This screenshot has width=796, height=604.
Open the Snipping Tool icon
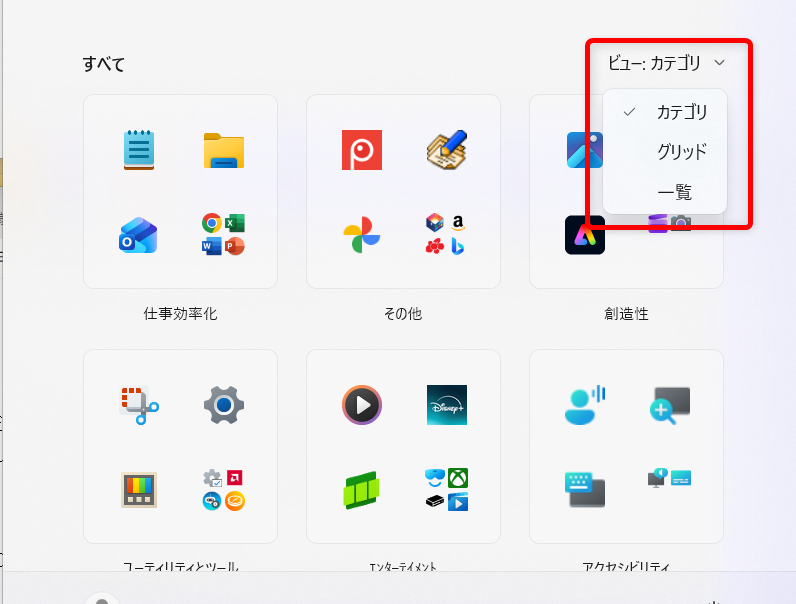tap(139, 405)
